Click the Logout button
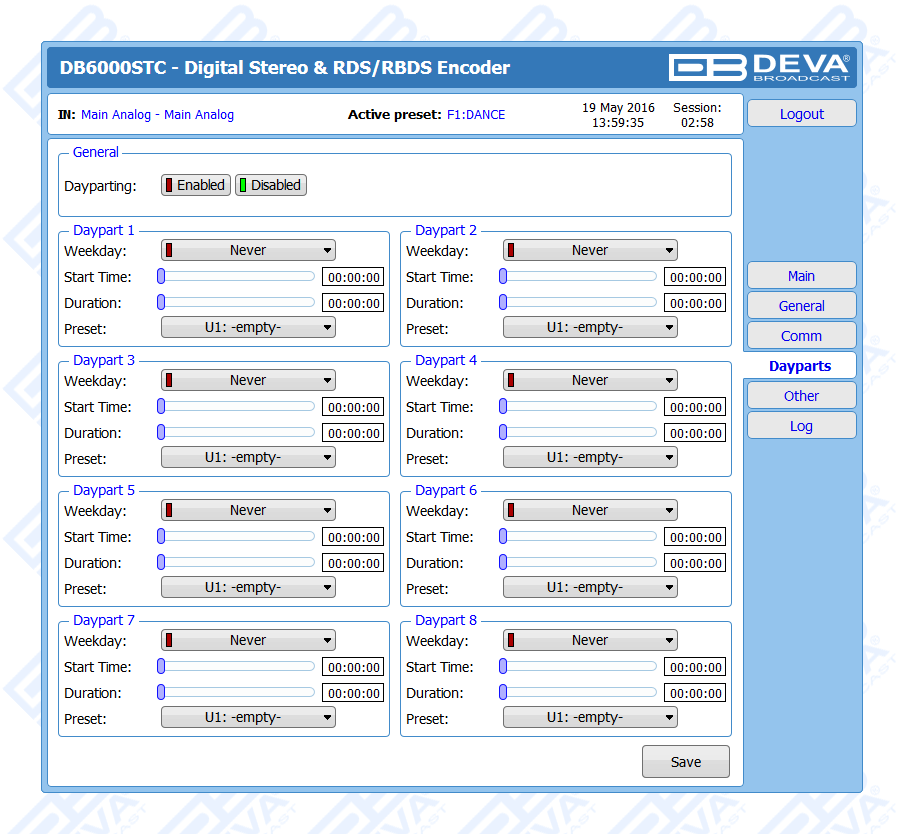 click(x=801, y=114)
